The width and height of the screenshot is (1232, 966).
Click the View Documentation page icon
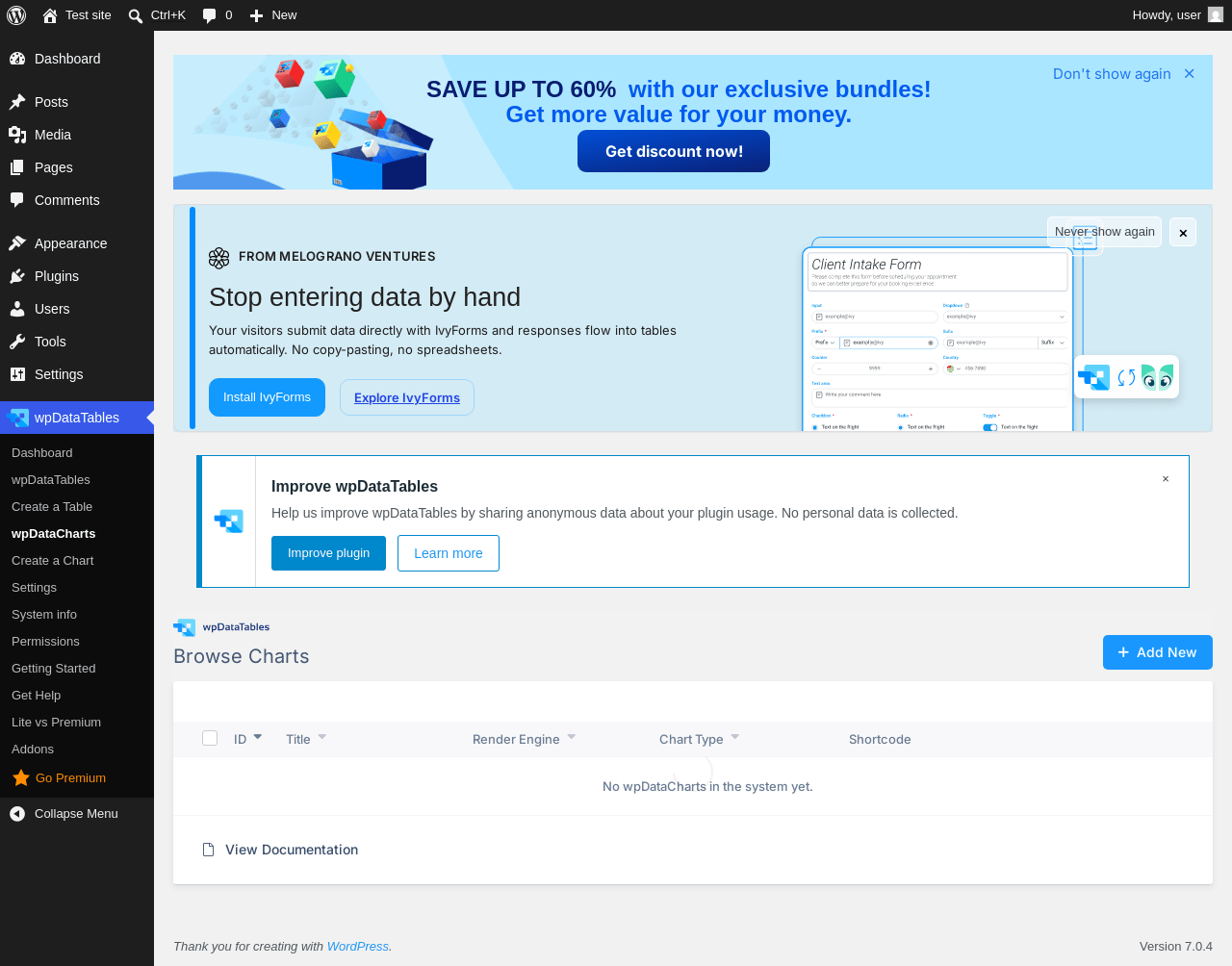point(208,850)
